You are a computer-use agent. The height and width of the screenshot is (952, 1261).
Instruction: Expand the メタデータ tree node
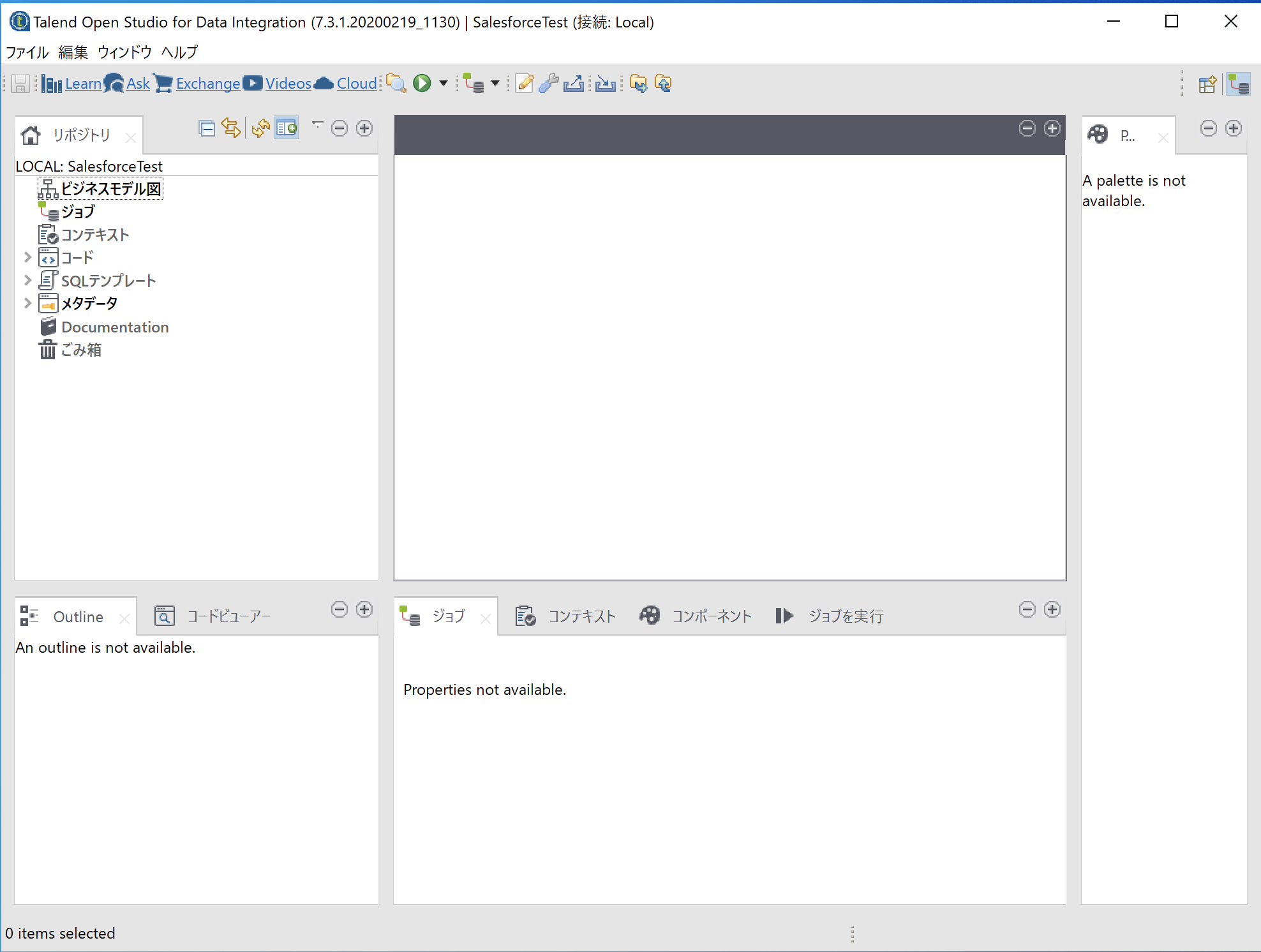tap(27, 303)
